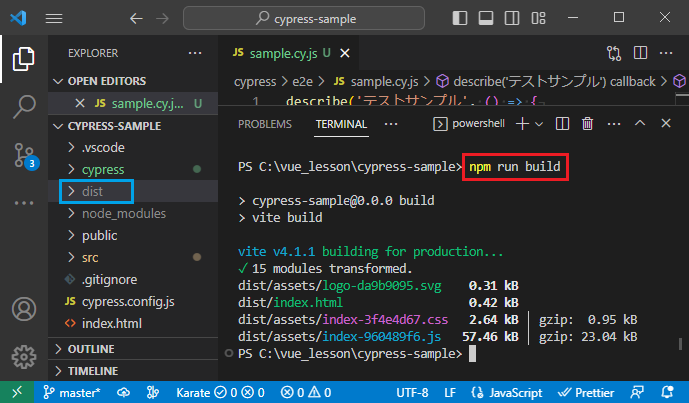Click the cypress-sample command center search box

click(304, 18)
